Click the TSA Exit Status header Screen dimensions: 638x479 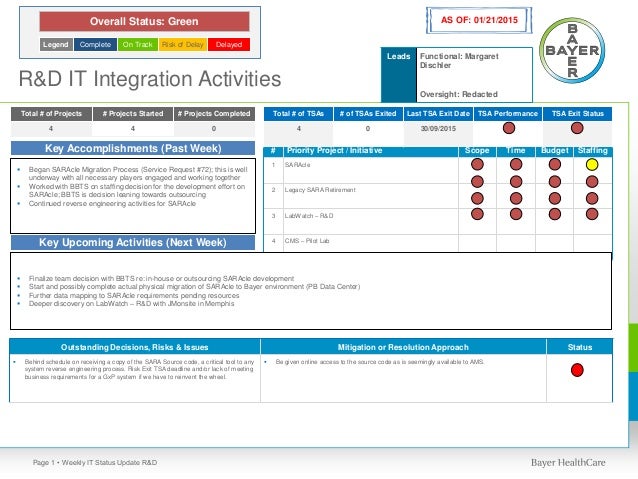pos(577,114)
